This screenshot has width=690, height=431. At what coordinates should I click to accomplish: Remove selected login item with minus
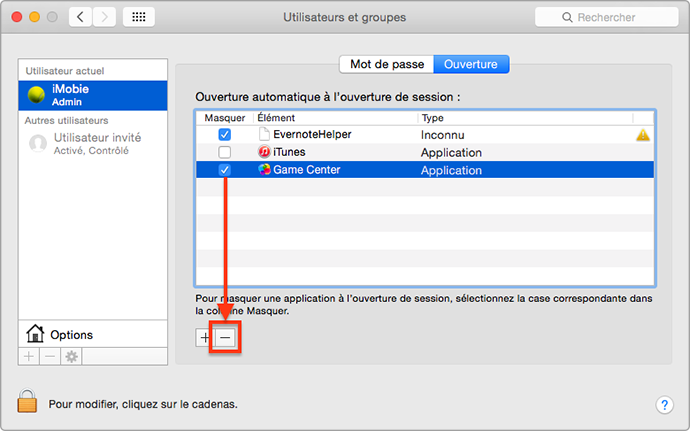(225, 338)
